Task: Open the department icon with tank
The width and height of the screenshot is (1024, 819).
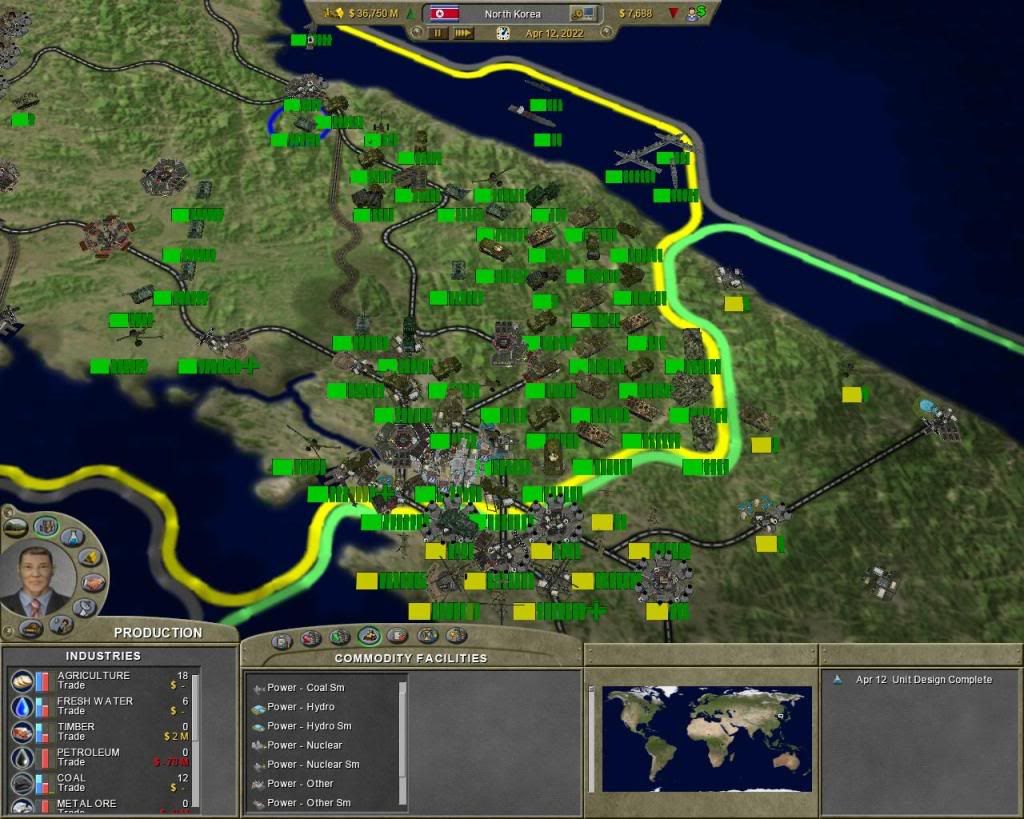Action: click(x=31, y=628)
